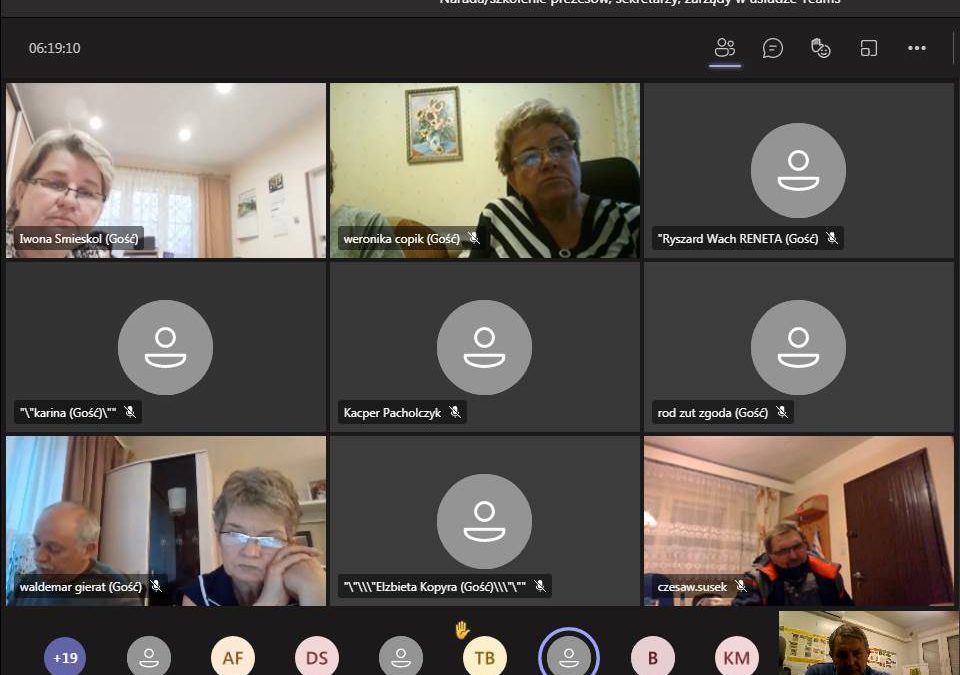Open the rooms icon in toolbar

point(869,48)
